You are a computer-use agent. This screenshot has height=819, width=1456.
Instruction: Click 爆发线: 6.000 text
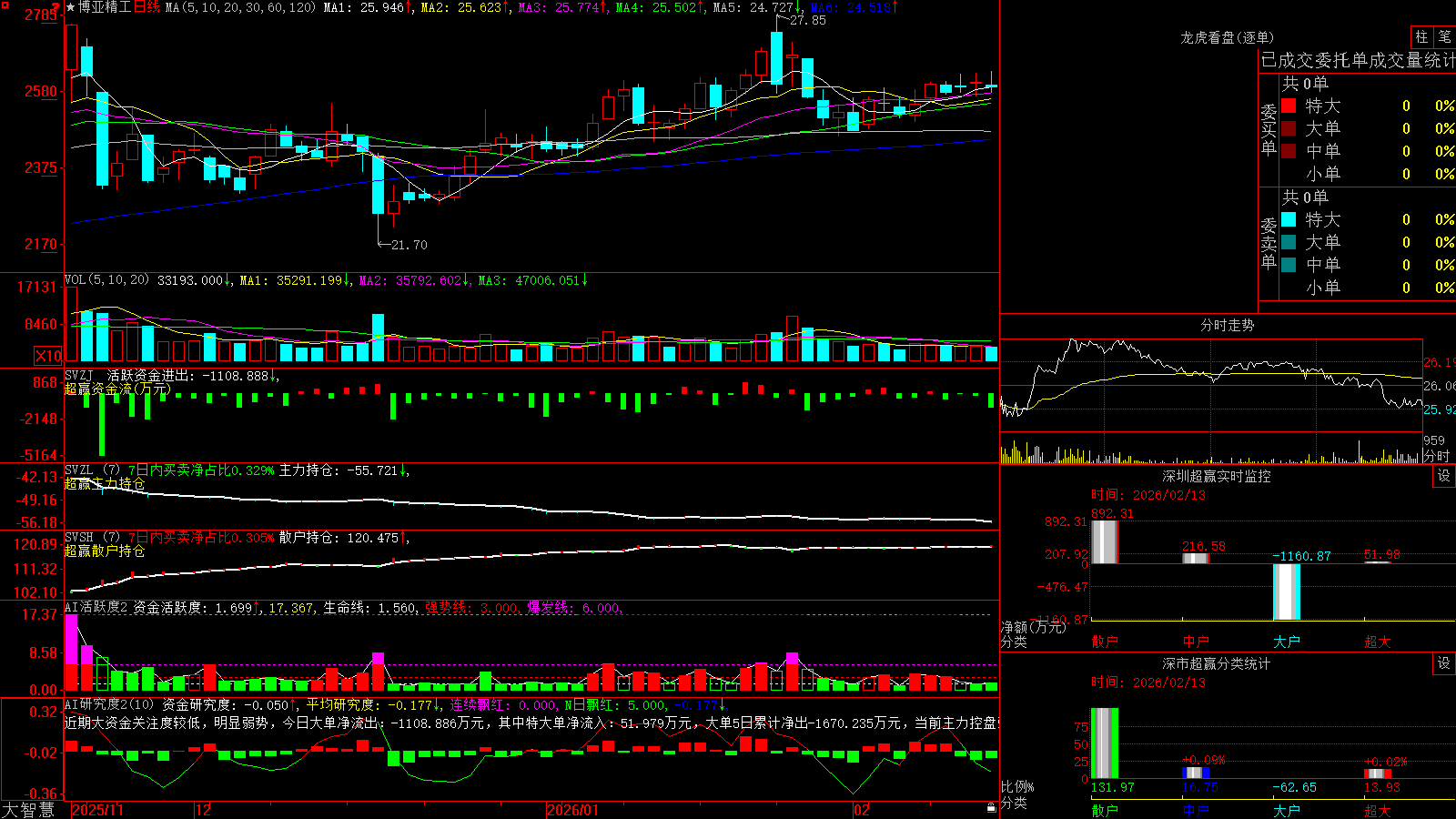[574, 608]
